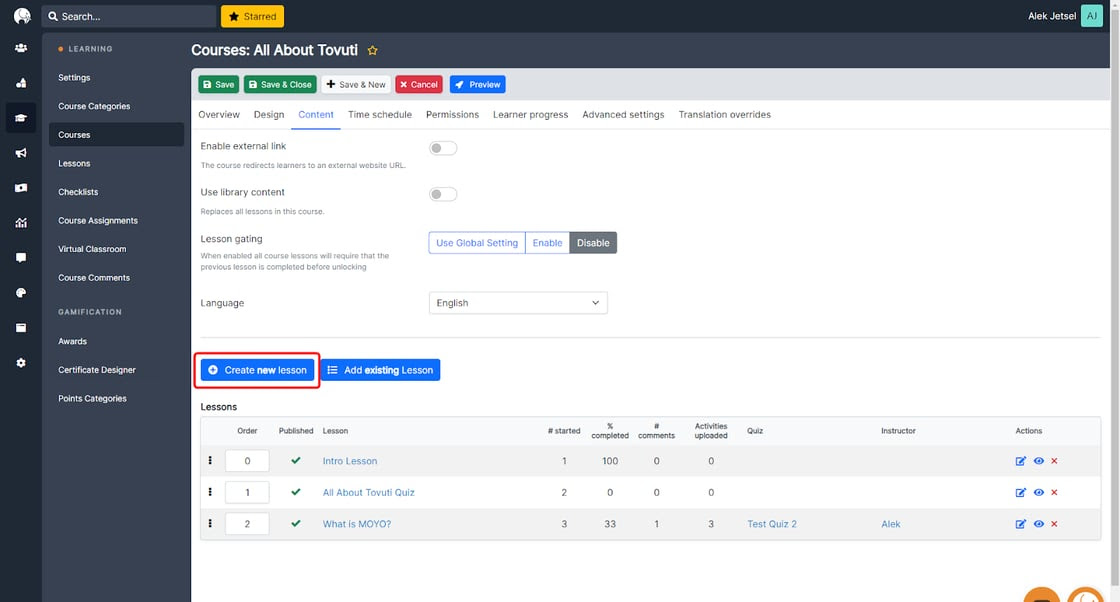
Task: Click edit icon for Intro Lesson
Action: click(1020, 461)
